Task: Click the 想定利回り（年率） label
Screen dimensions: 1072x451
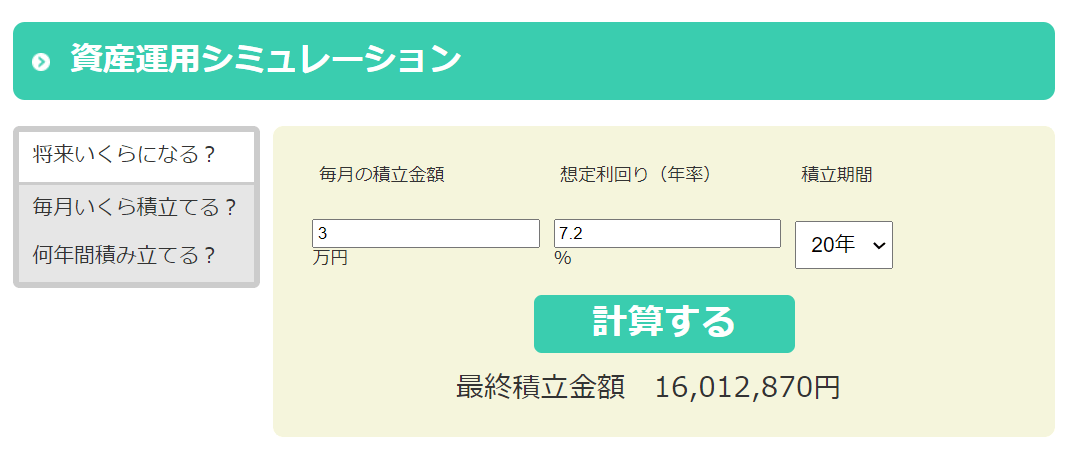Action: [636, 175]
